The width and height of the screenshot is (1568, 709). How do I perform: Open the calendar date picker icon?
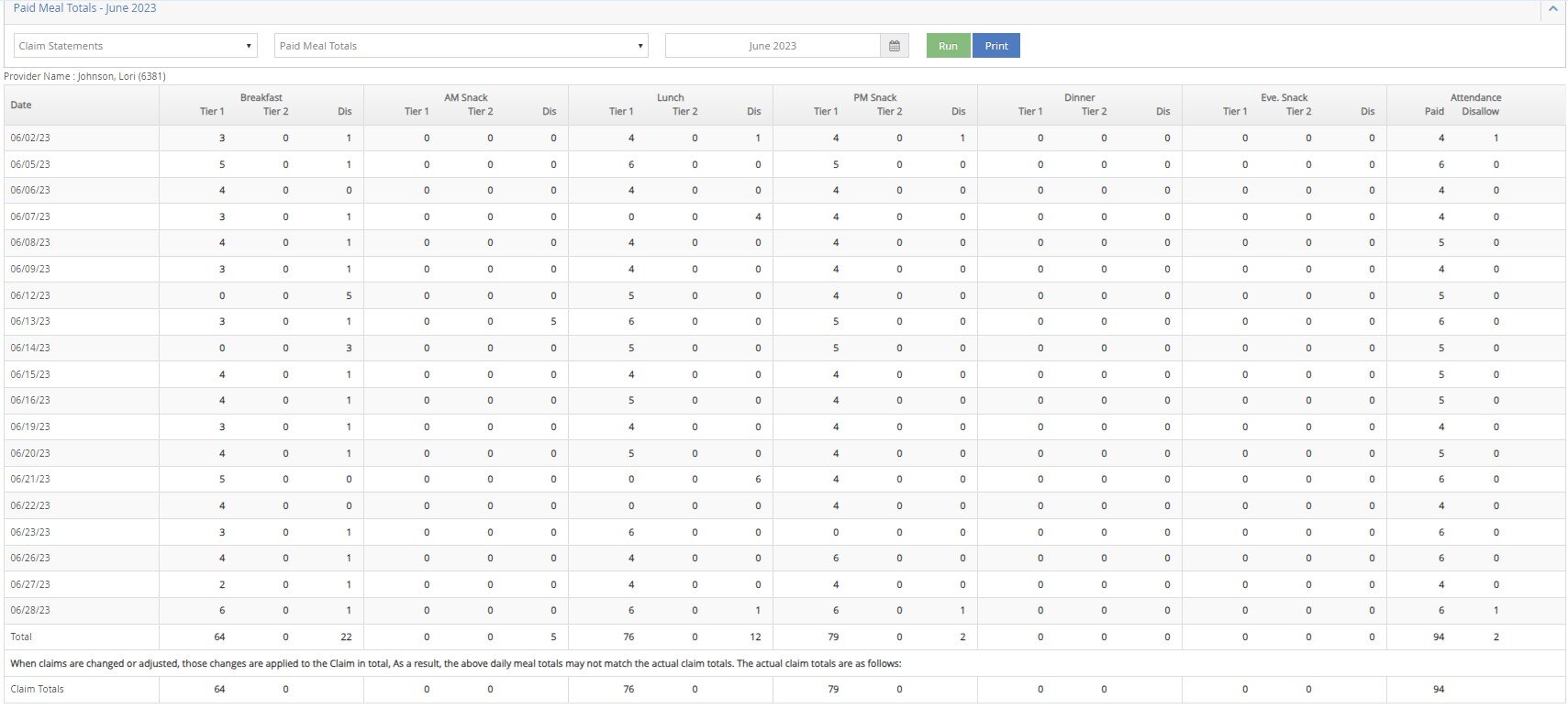(x=895, y=46)
